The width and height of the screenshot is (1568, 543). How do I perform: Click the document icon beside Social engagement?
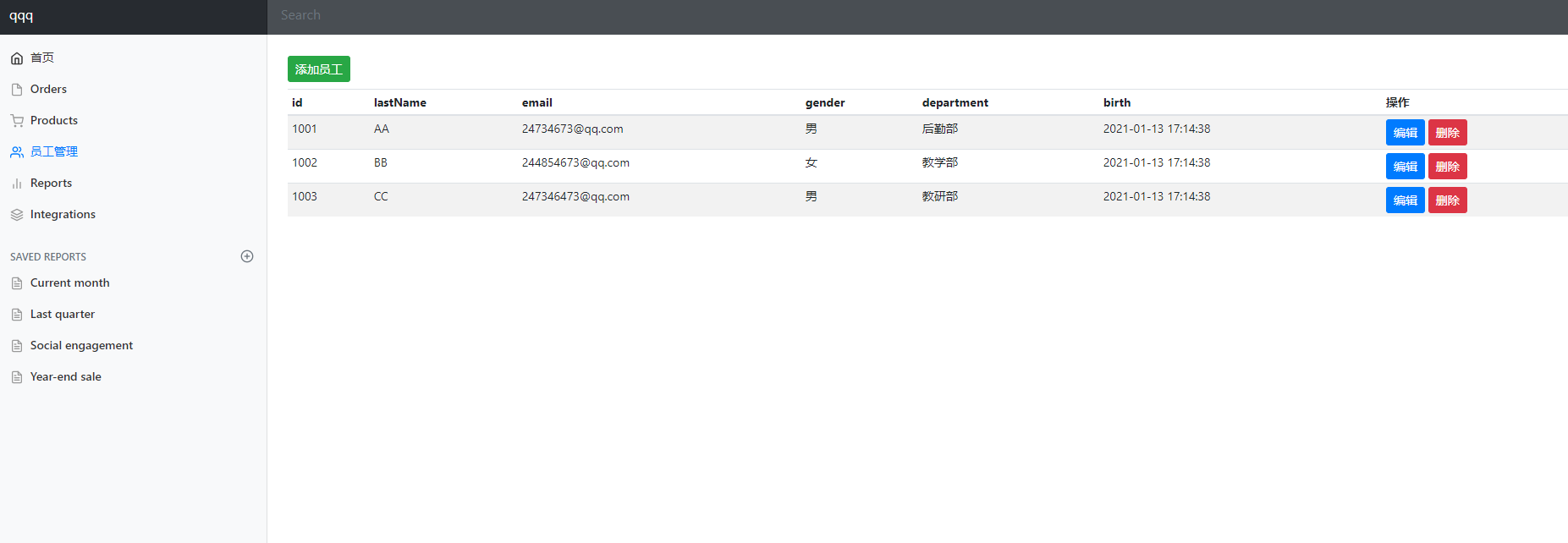(x=17, y=346)
